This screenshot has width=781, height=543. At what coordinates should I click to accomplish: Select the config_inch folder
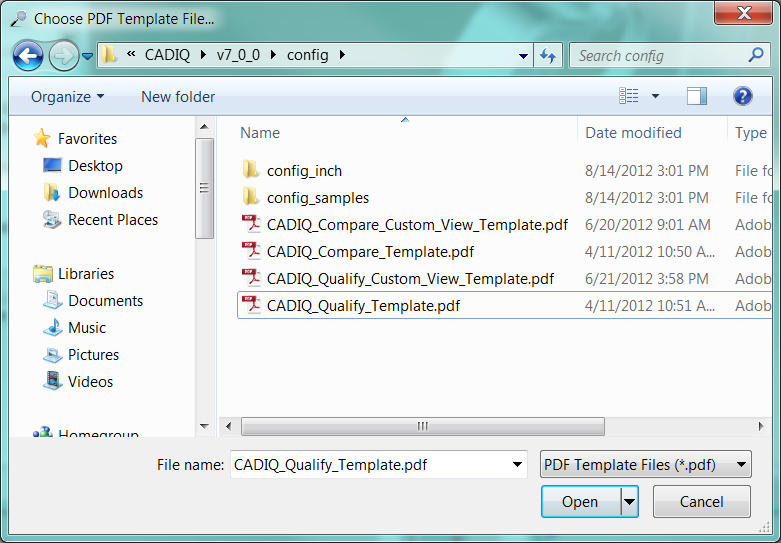click(304, 170)
